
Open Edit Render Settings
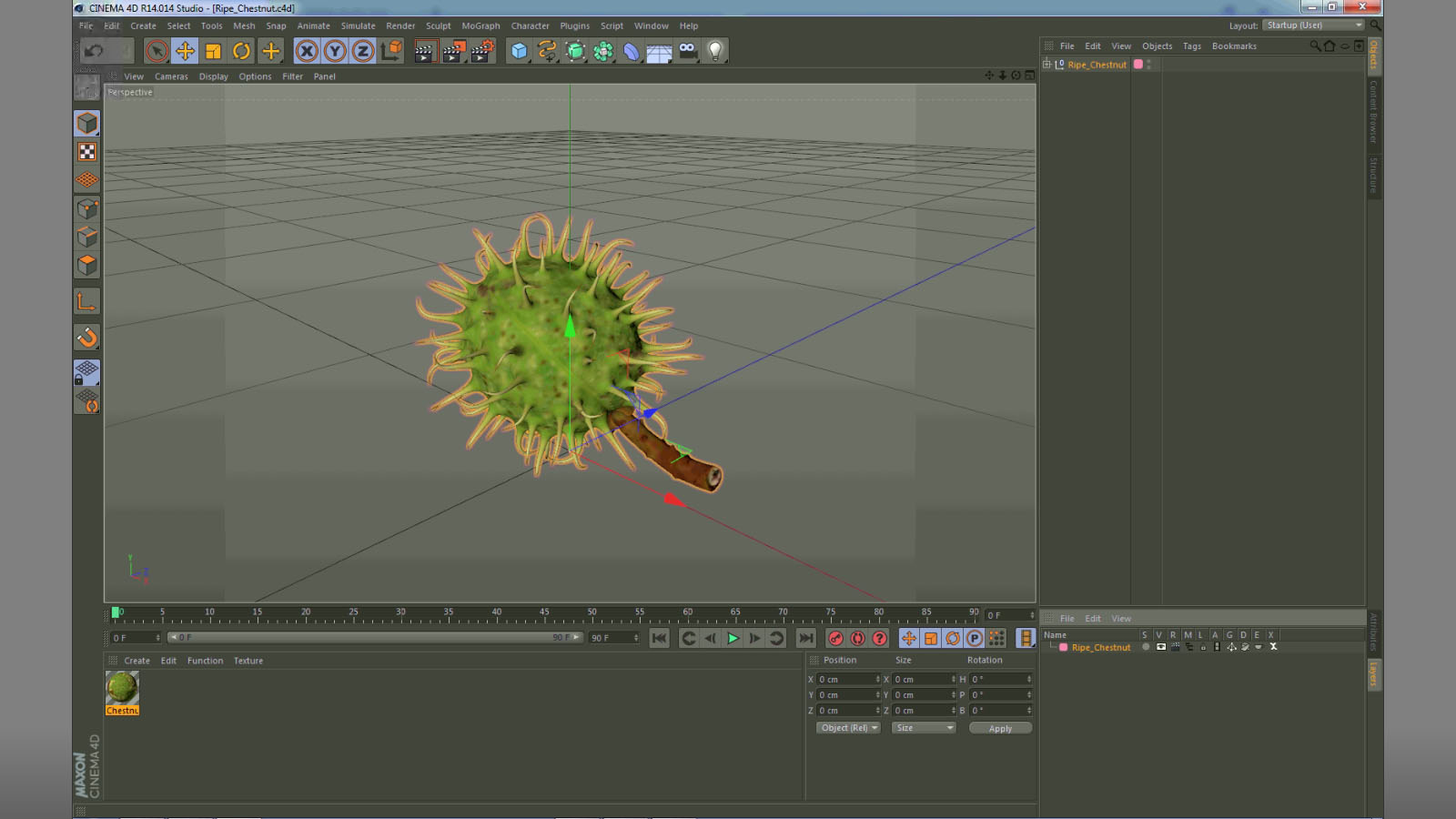pyautogui.click(x=482, y=51)
